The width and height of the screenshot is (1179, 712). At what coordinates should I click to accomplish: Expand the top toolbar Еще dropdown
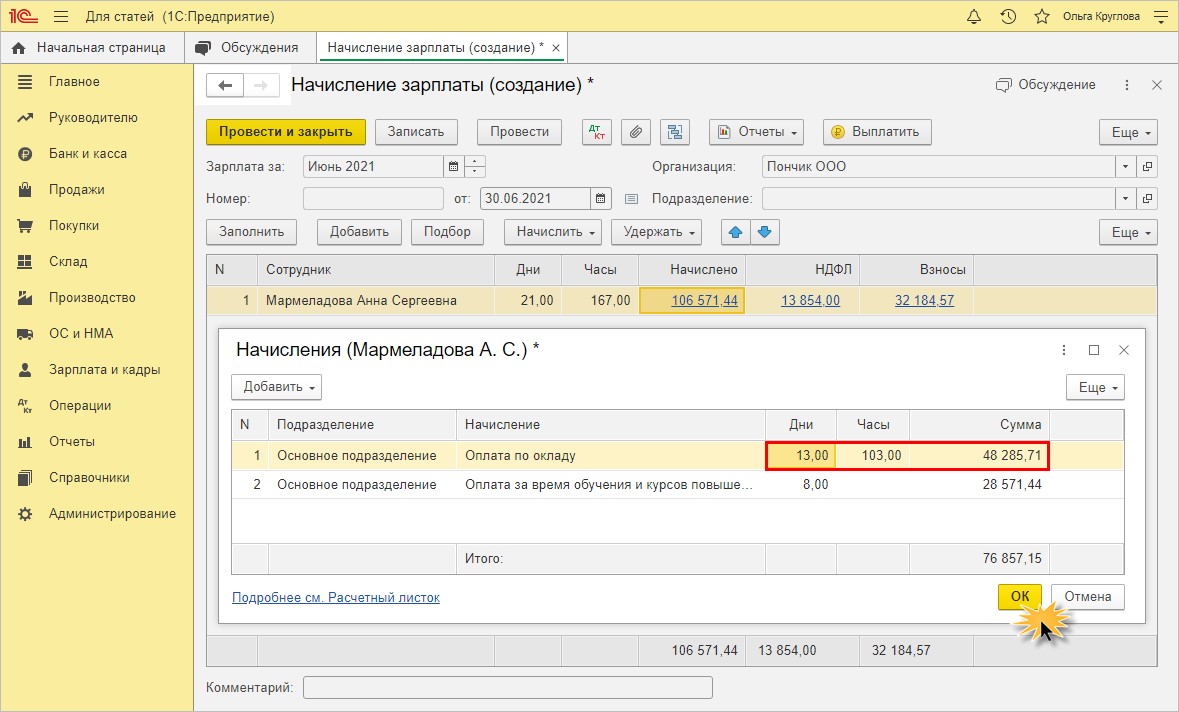point(1128,132)
